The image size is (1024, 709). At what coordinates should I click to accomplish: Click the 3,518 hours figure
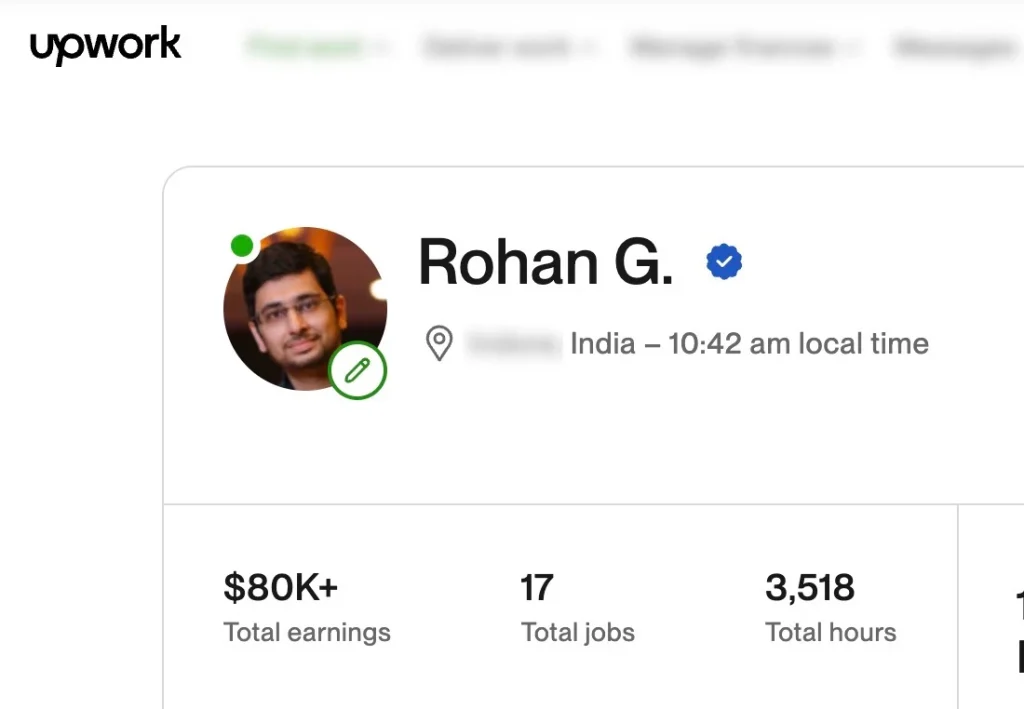click(810, 587)
